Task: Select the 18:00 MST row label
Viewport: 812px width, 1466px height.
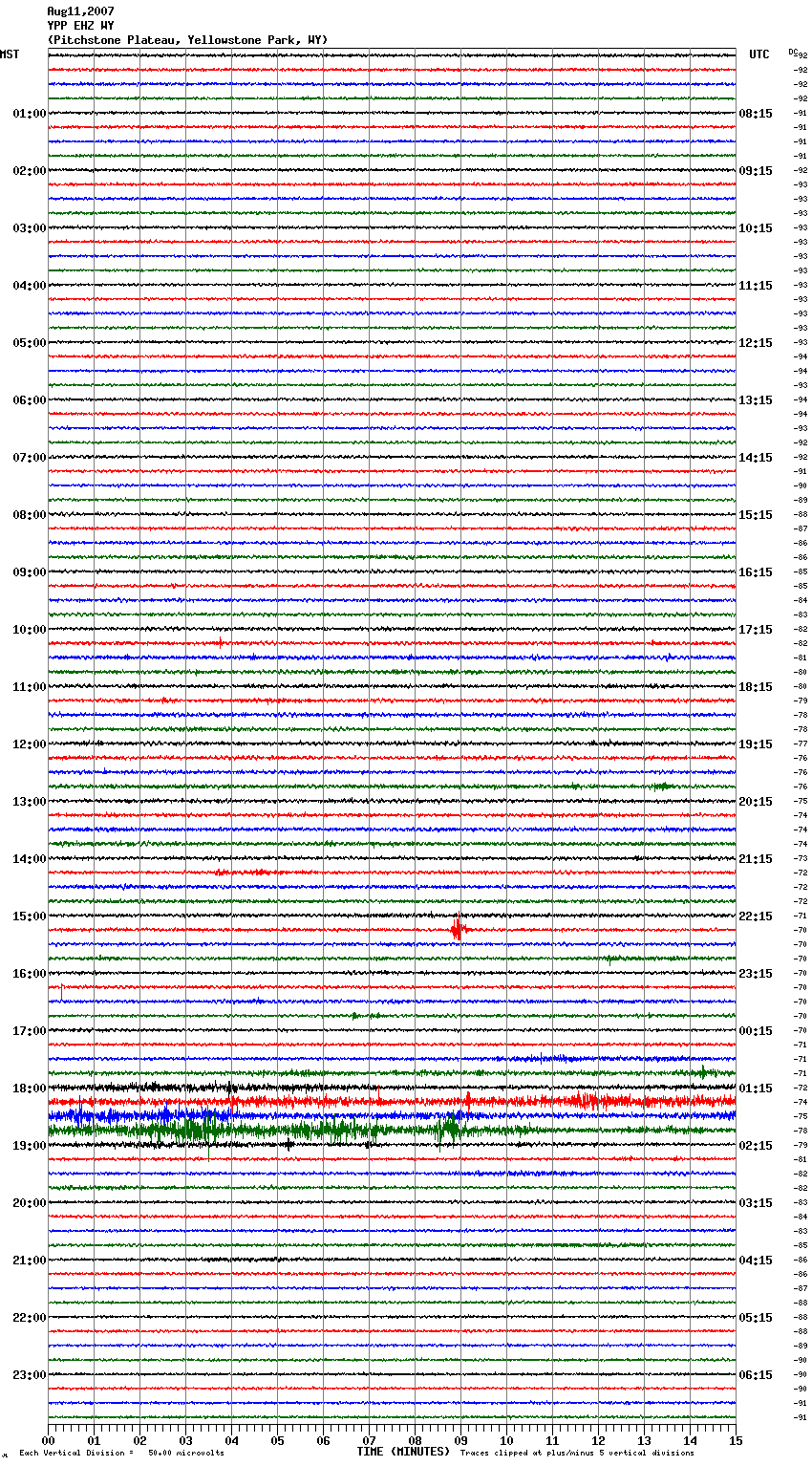Action: tap(30, 1089)
